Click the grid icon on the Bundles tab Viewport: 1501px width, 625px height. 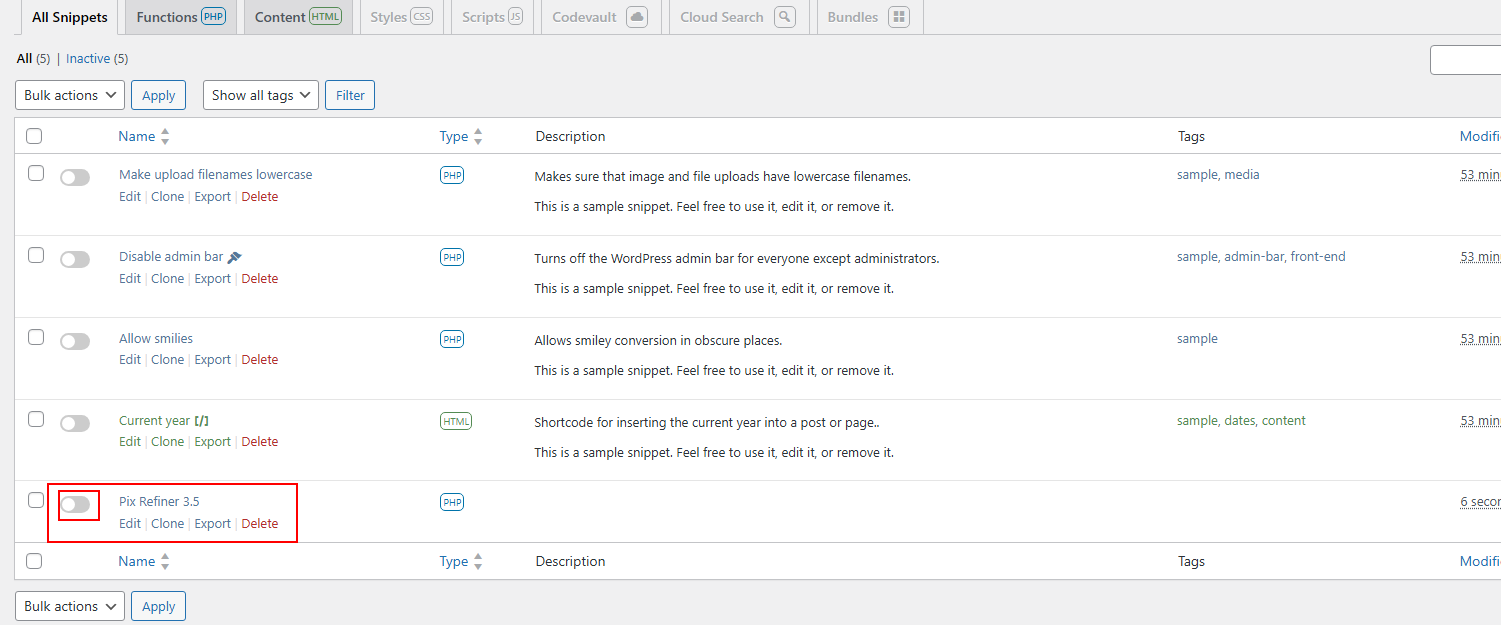(897, 16)
